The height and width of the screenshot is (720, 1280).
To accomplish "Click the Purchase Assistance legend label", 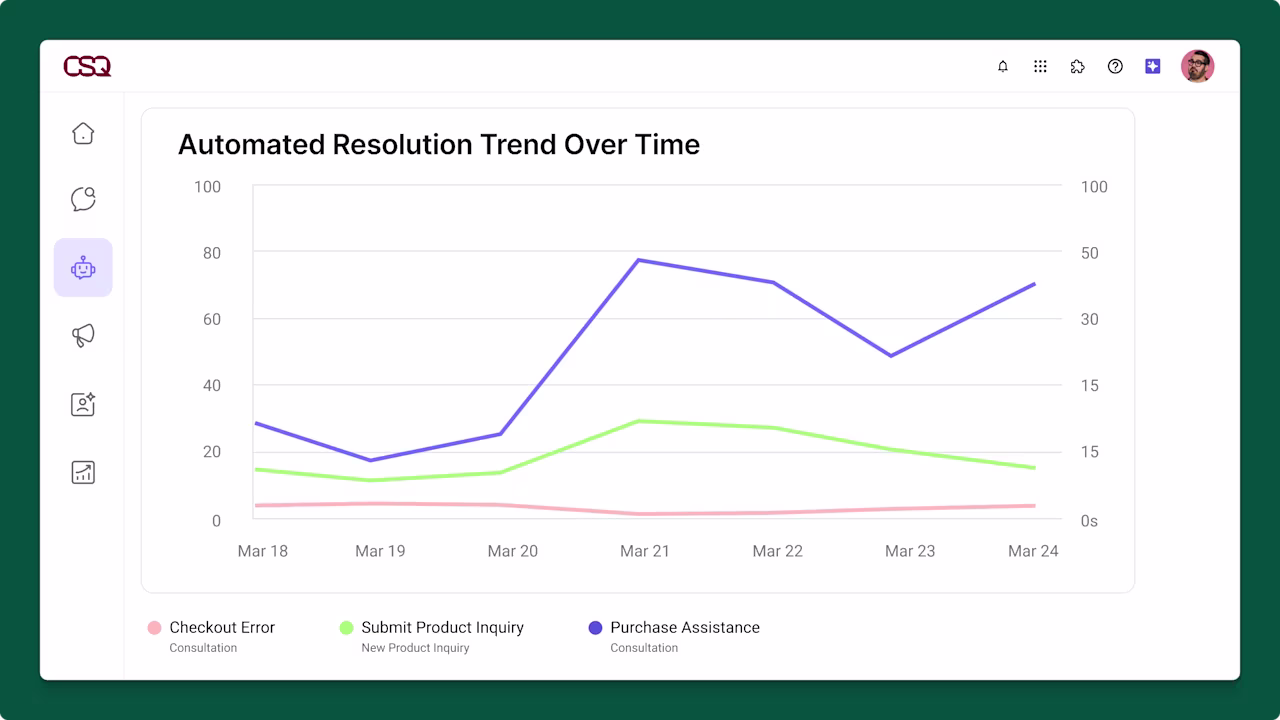I will [685, 628].
